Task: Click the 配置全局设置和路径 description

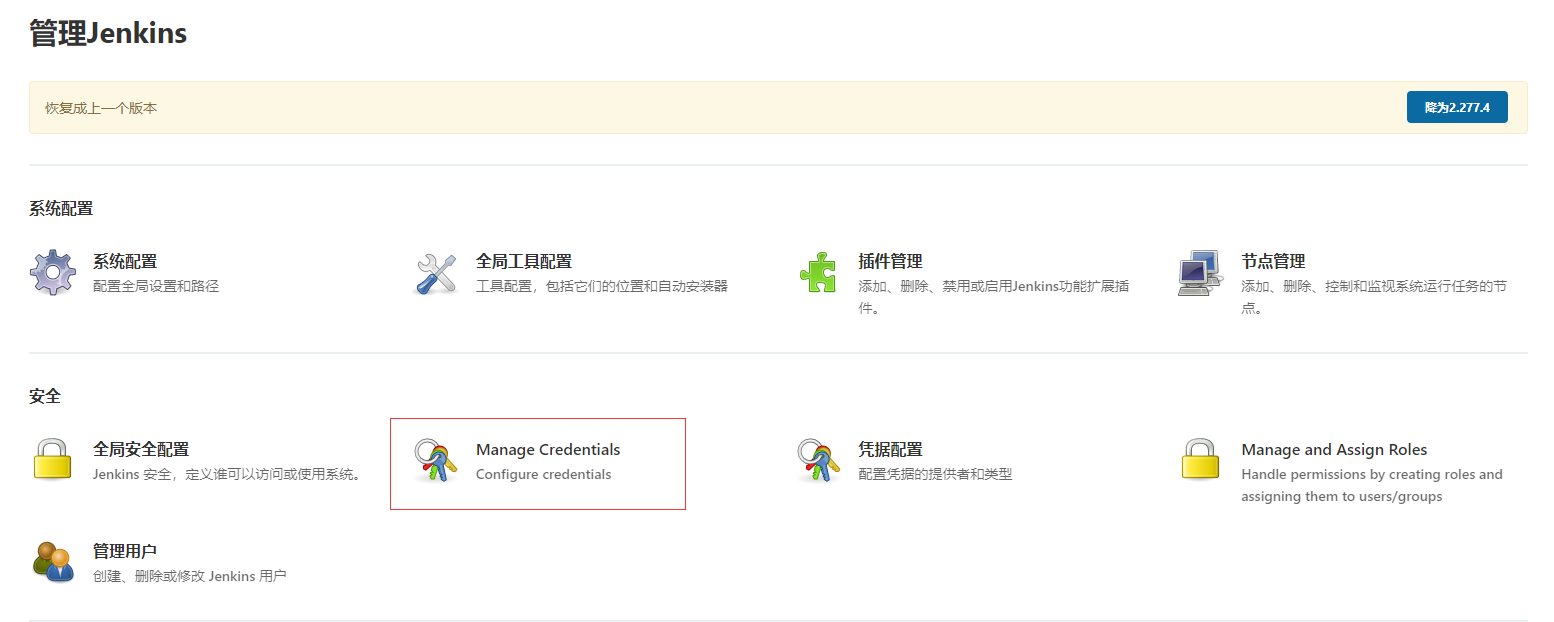Action: pos(156,286)
